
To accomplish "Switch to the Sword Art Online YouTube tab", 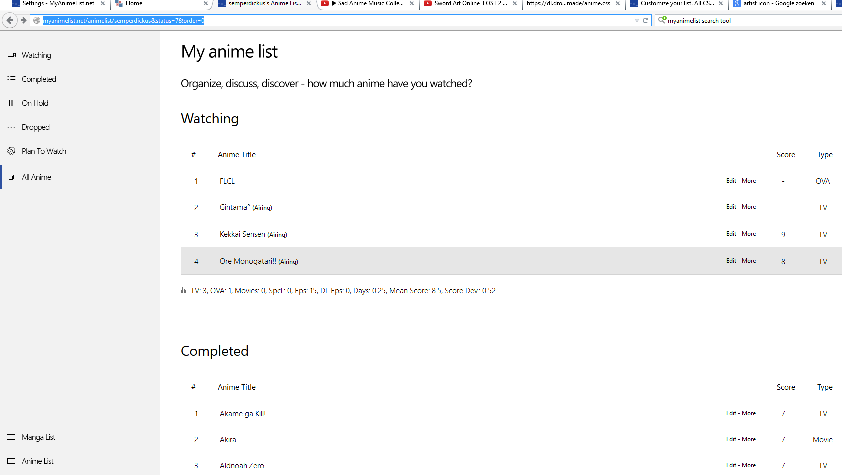I will [470, 4].
